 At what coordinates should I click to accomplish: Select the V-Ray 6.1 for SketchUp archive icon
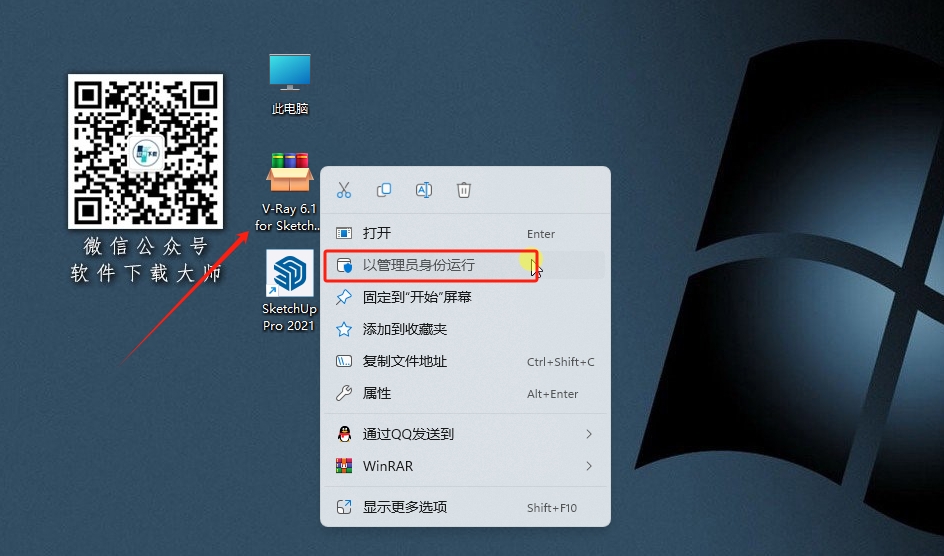pyautogui.click(x=289, y=192)
